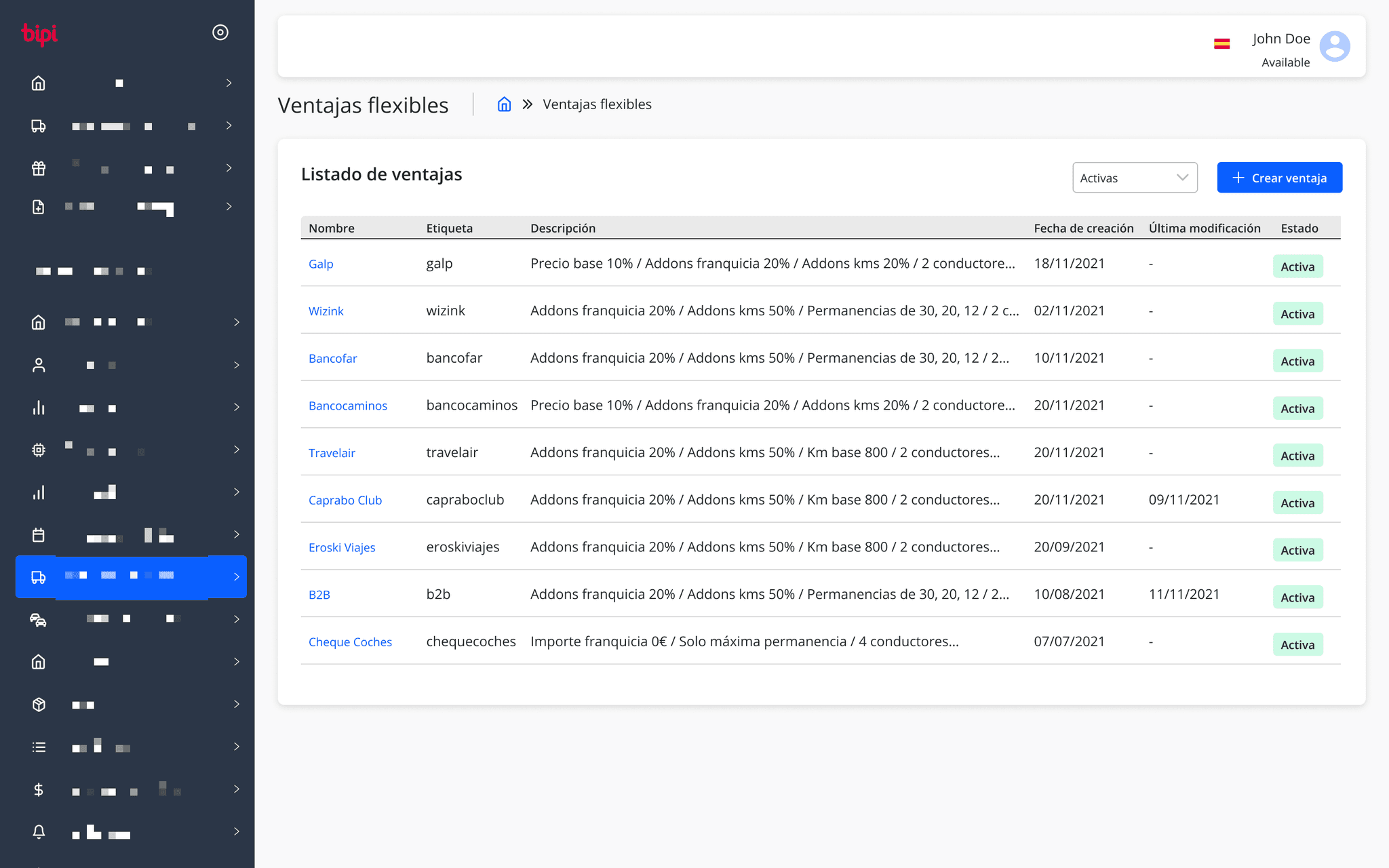Click the dollar sign icon in sidebar

tap(39, 789)
